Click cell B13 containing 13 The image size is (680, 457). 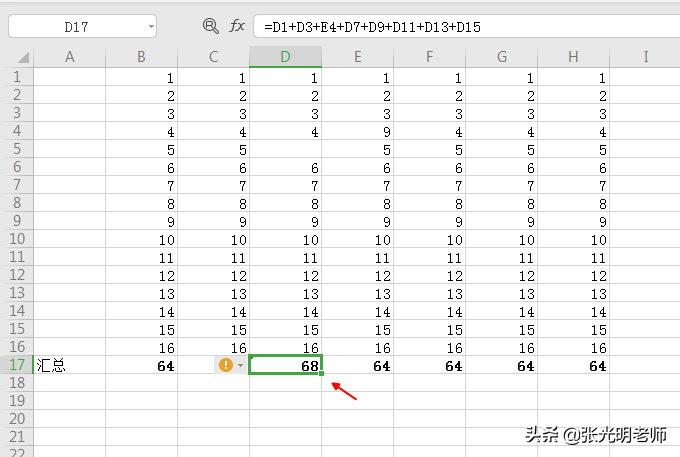click(x=141, y=293)
